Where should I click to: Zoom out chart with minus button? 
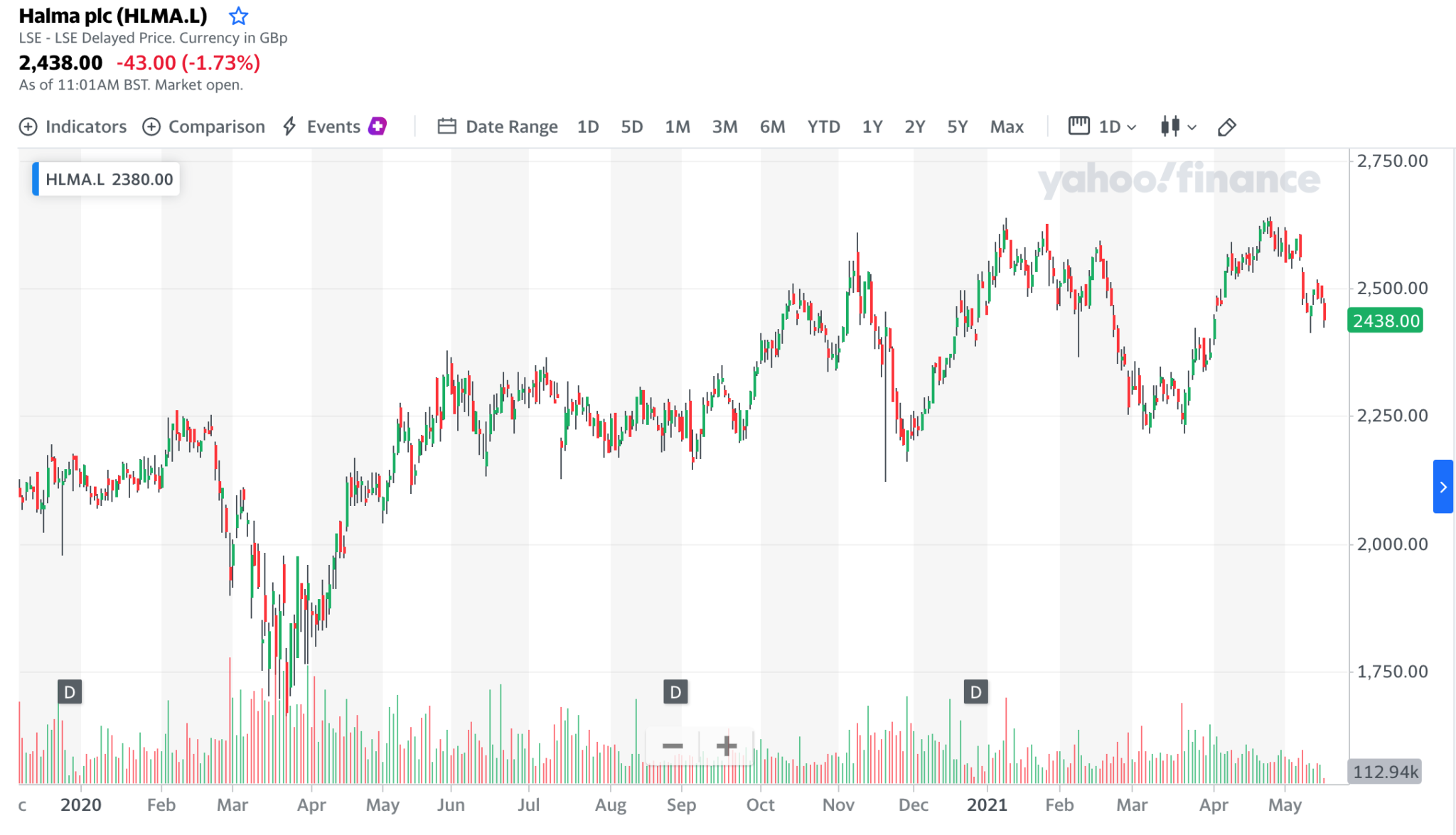(673, 745)
